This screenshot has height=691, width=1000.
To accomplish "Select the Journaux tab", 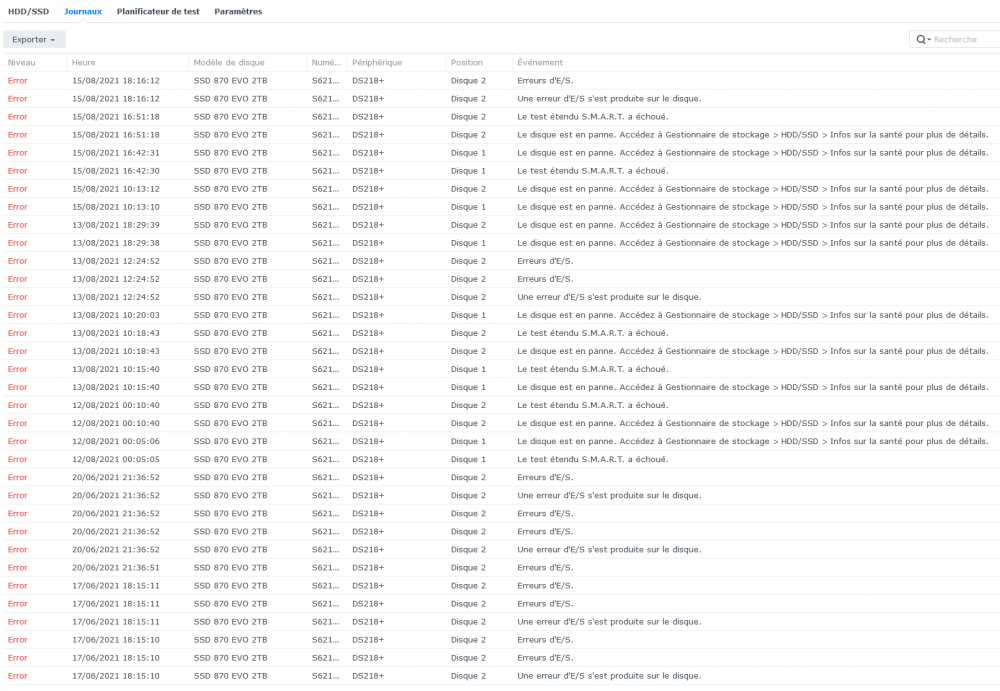I will pyautogui.click(x=83, y=11).
